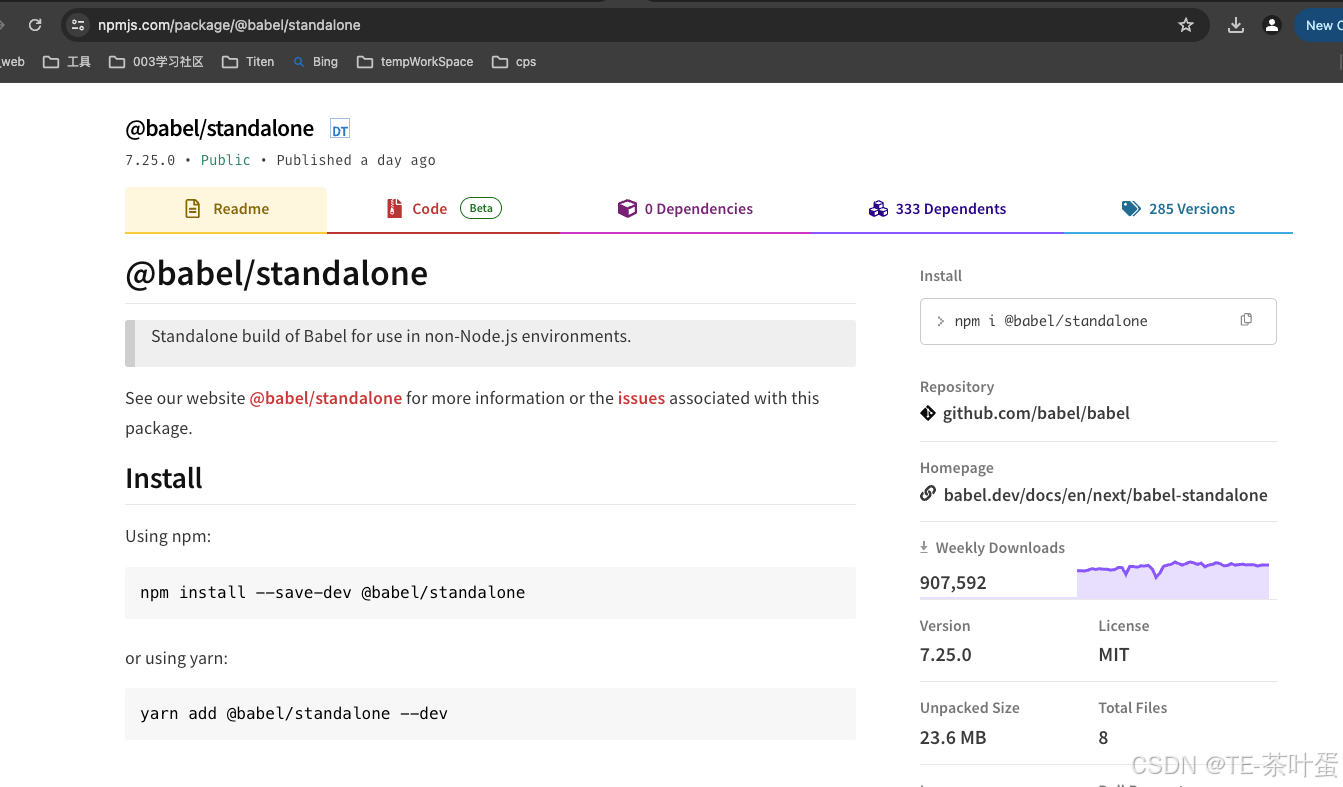Image resolution: width=1343 pixels, height=787 pixels.
Task: Click the homepage link chain icon
Action: (x=928, y=494)
